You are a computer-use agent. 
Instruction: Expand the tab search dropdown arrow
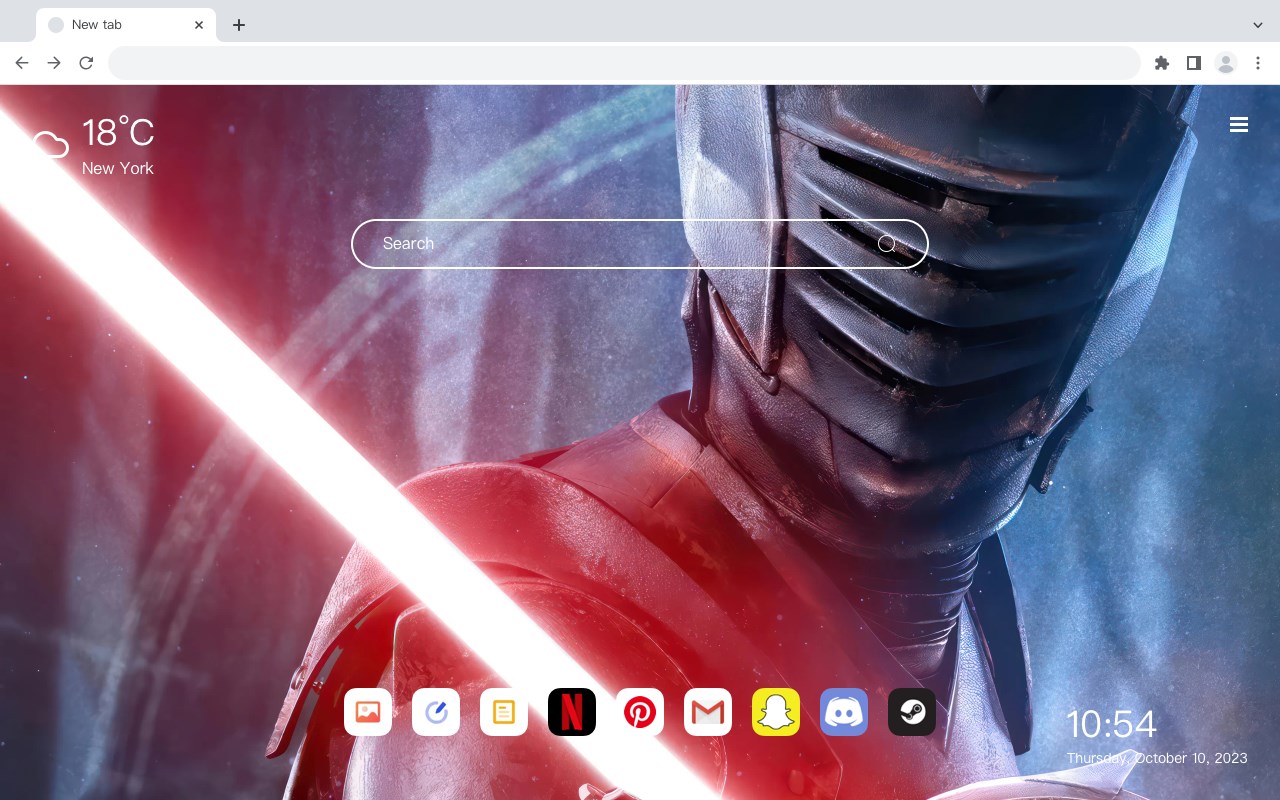[x=1258, y=25]
